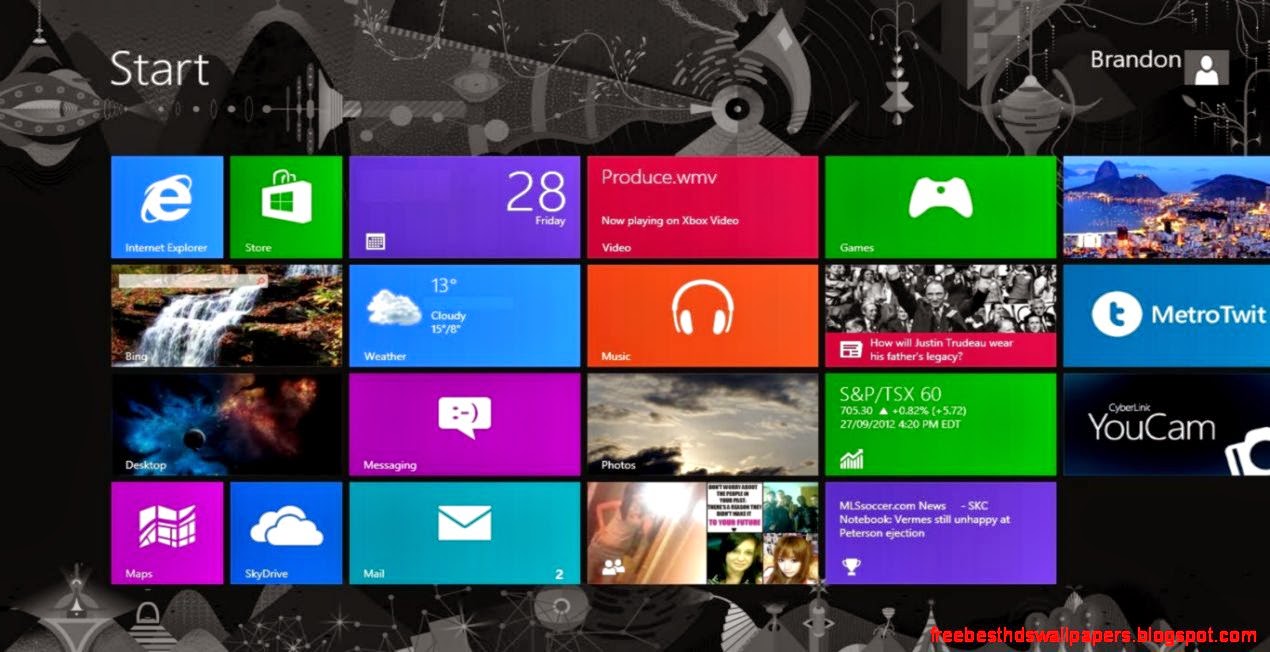The height and width of the screenshot is (652, 1270).
Task: Launch the Store tile
Action: point(286,207)
